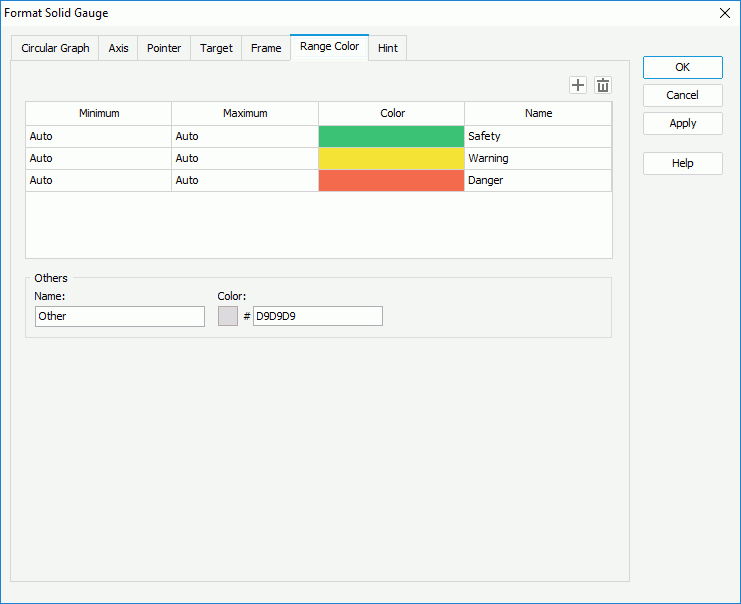Go to the Target tab

click(x=216, y=48)
